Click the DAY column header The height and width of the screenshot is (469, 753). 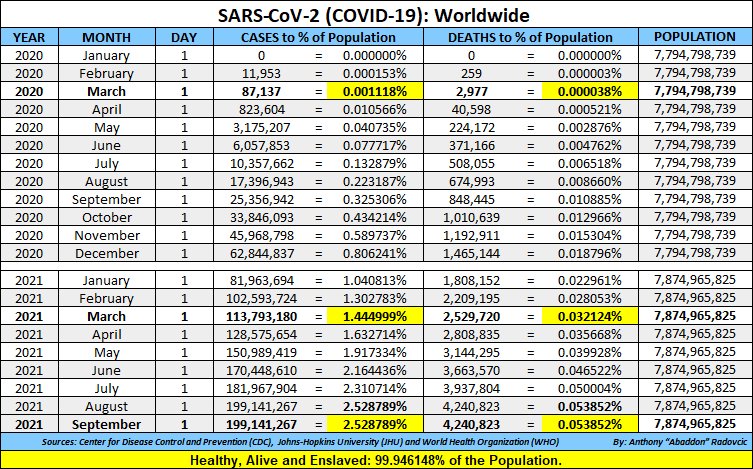(x=184, y=37)
